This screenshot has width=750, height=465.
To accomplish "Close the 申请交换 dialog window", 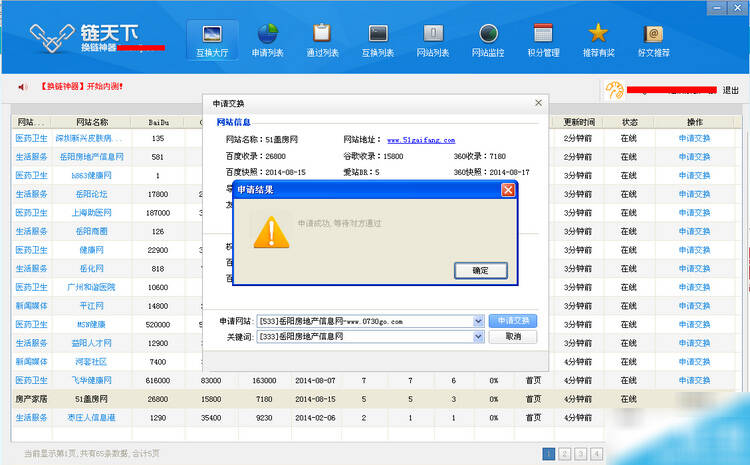I will [538, 103].
